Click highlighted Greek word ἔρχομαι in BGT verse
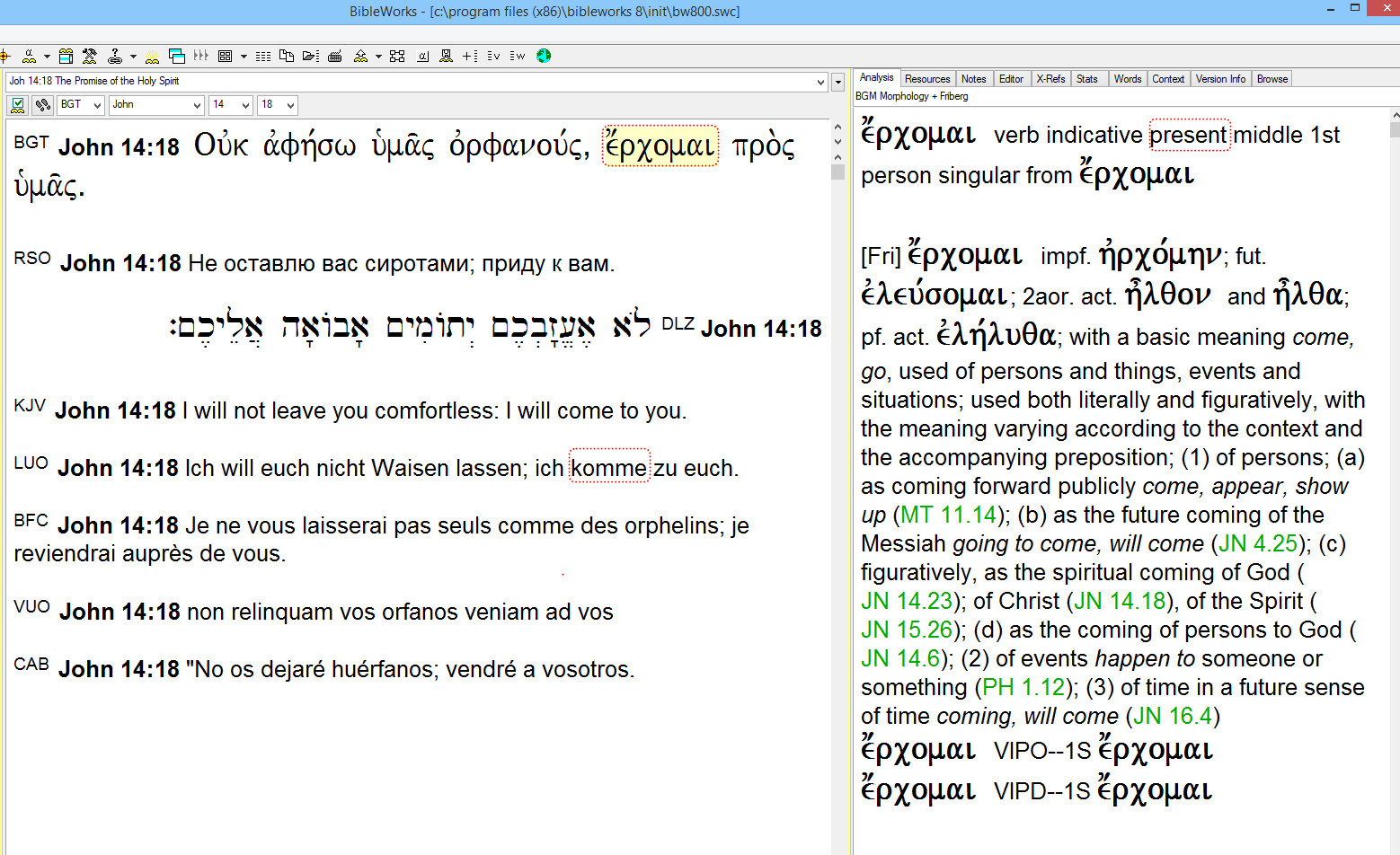Screen dimensions: 1400x855 click(660, 145)
